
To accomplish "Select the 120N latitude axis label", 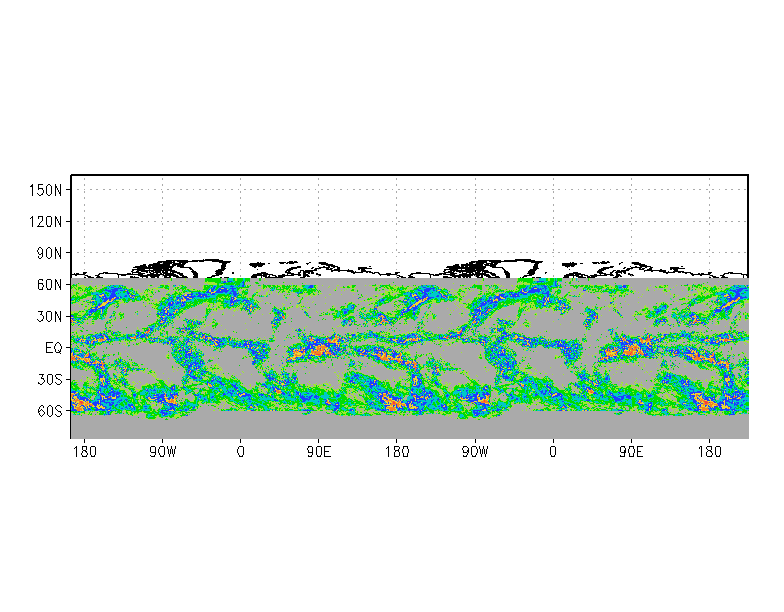I will (x=46, y=222).
